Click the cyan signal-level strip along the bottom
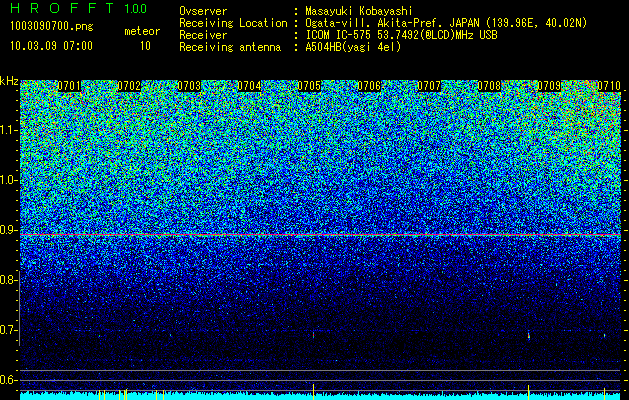This screenshot has width=629, height=400. 321,396
